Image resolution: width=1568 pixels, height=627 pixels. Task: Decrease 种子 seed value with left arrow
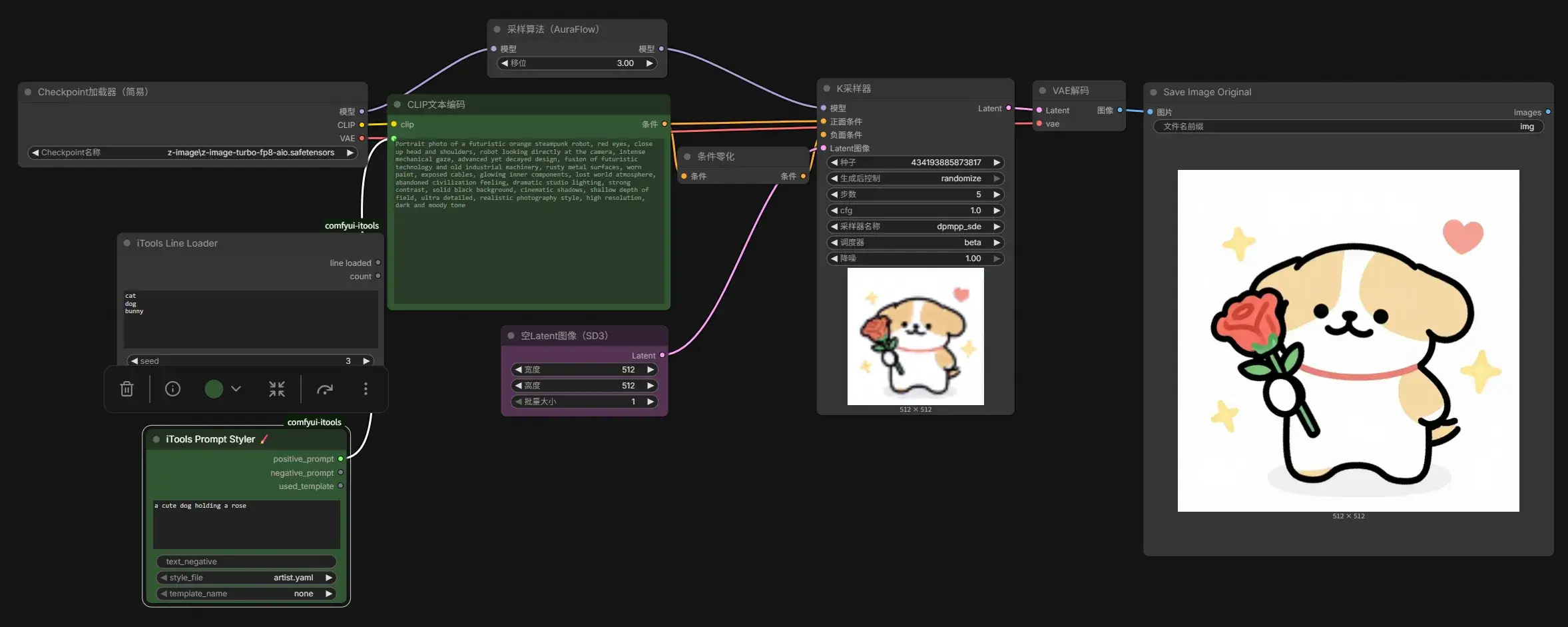(x=834, y=163)
